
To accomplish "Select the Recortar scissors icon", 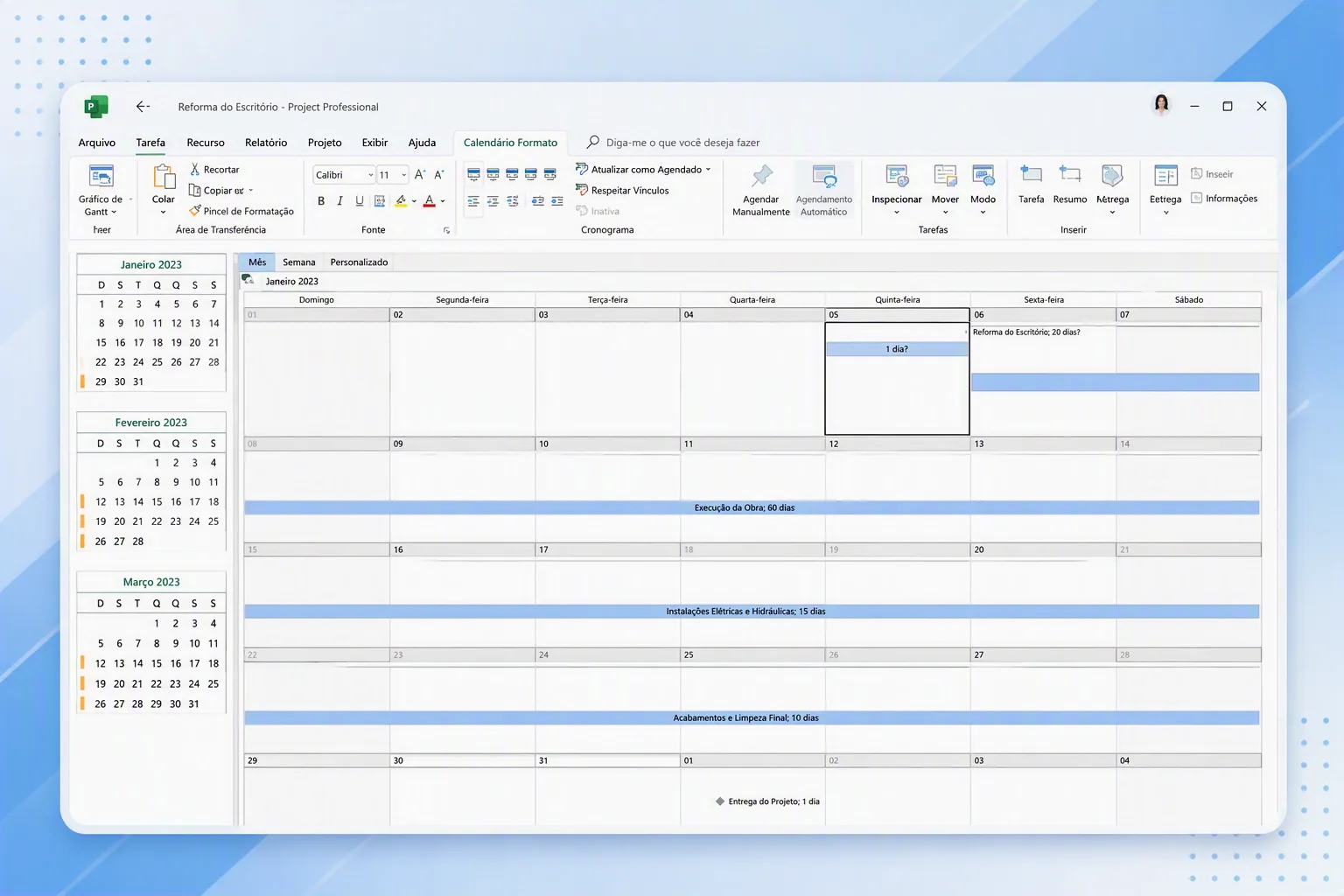I will (195, 169).
